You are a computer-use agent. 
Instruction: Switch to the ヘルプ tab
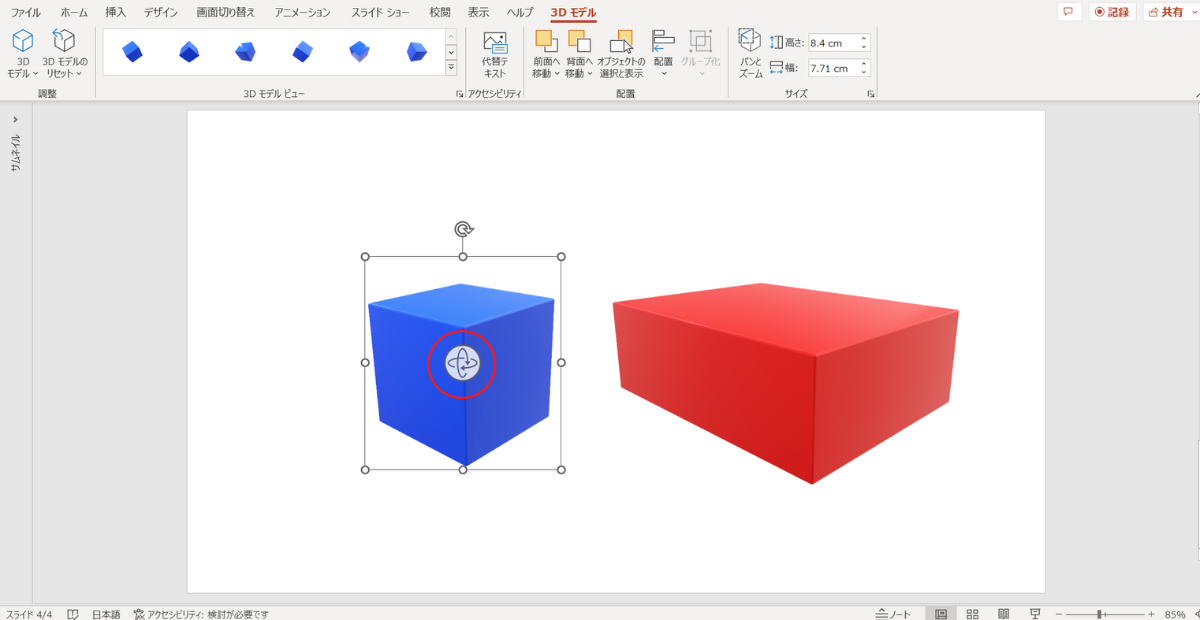tap(520, 13)
